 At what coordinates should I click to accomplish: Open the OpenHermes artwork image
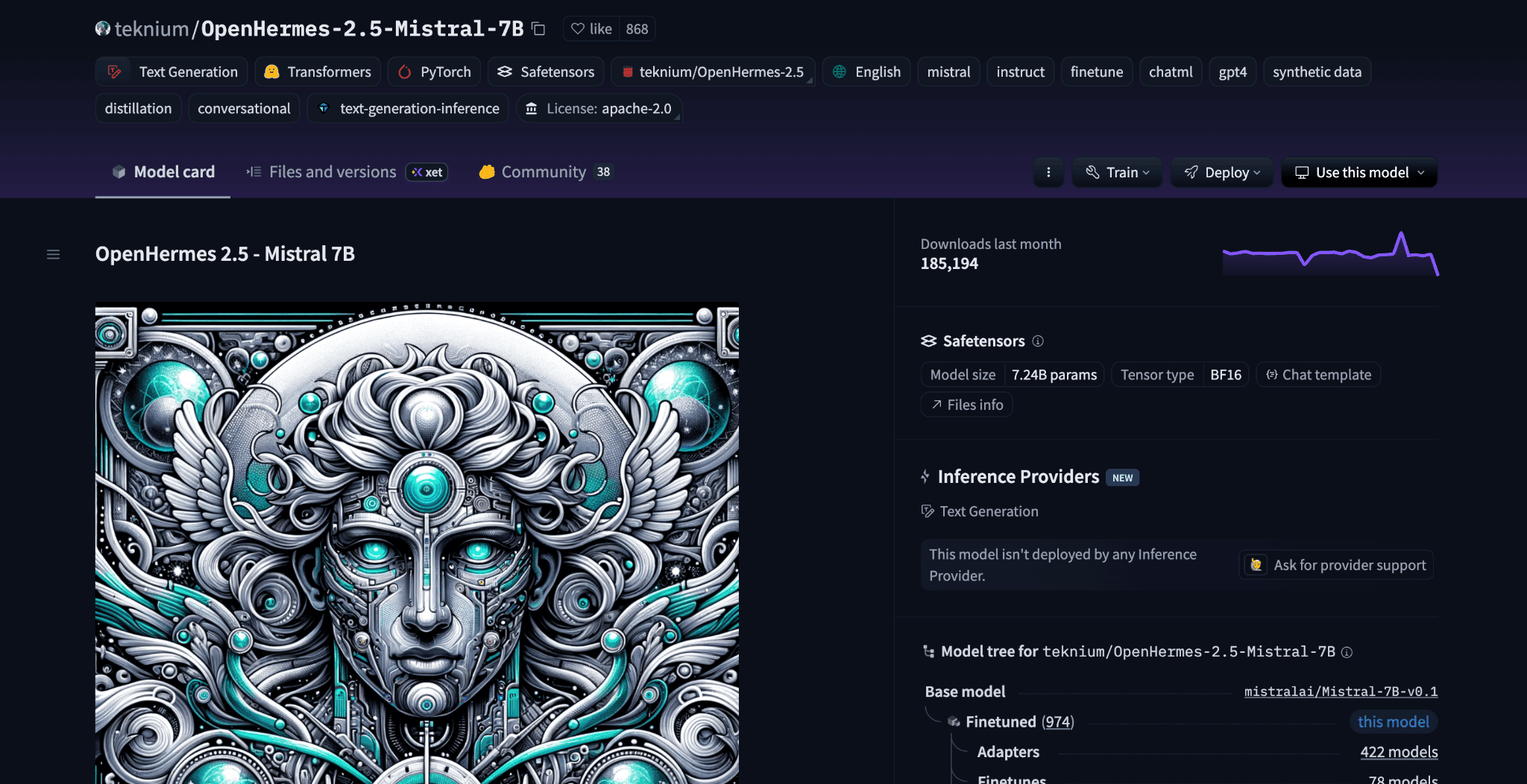[x=417, y=543]
